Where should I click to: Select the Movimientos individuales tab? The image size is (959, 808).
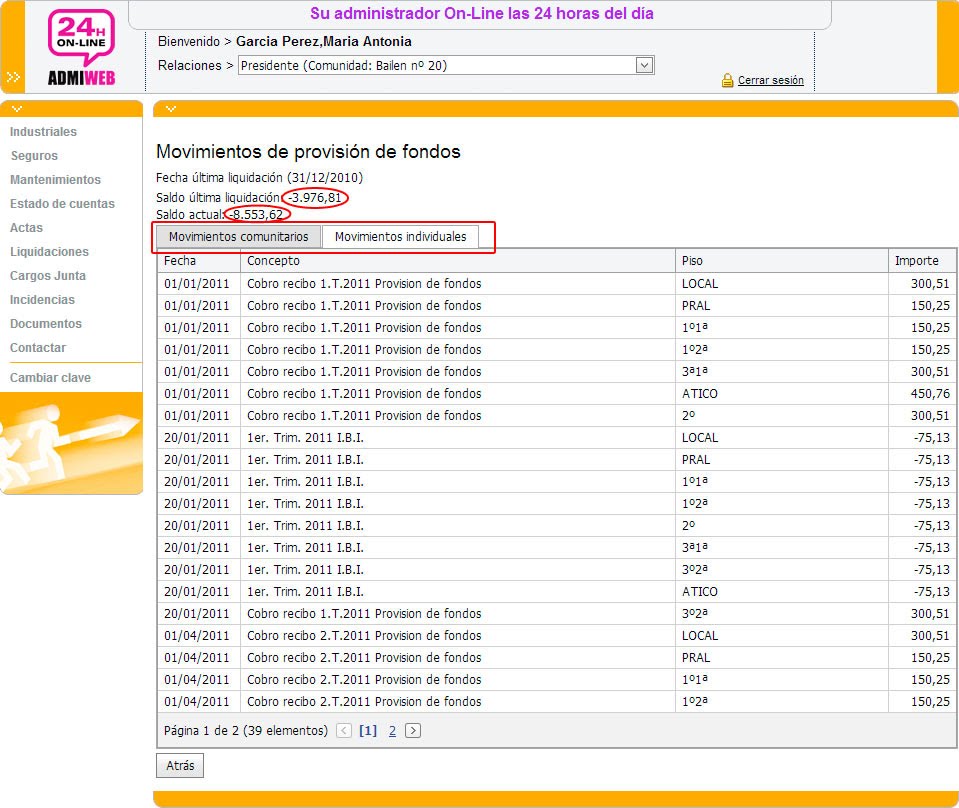pos(400,237)
